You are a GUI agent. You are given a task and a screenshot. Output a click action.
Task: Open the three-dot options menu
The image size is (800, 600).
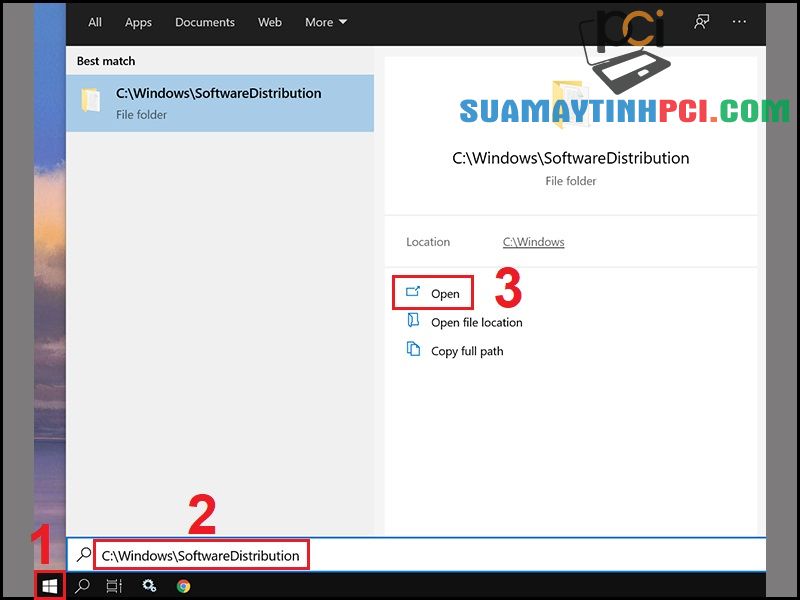[739, 21]
